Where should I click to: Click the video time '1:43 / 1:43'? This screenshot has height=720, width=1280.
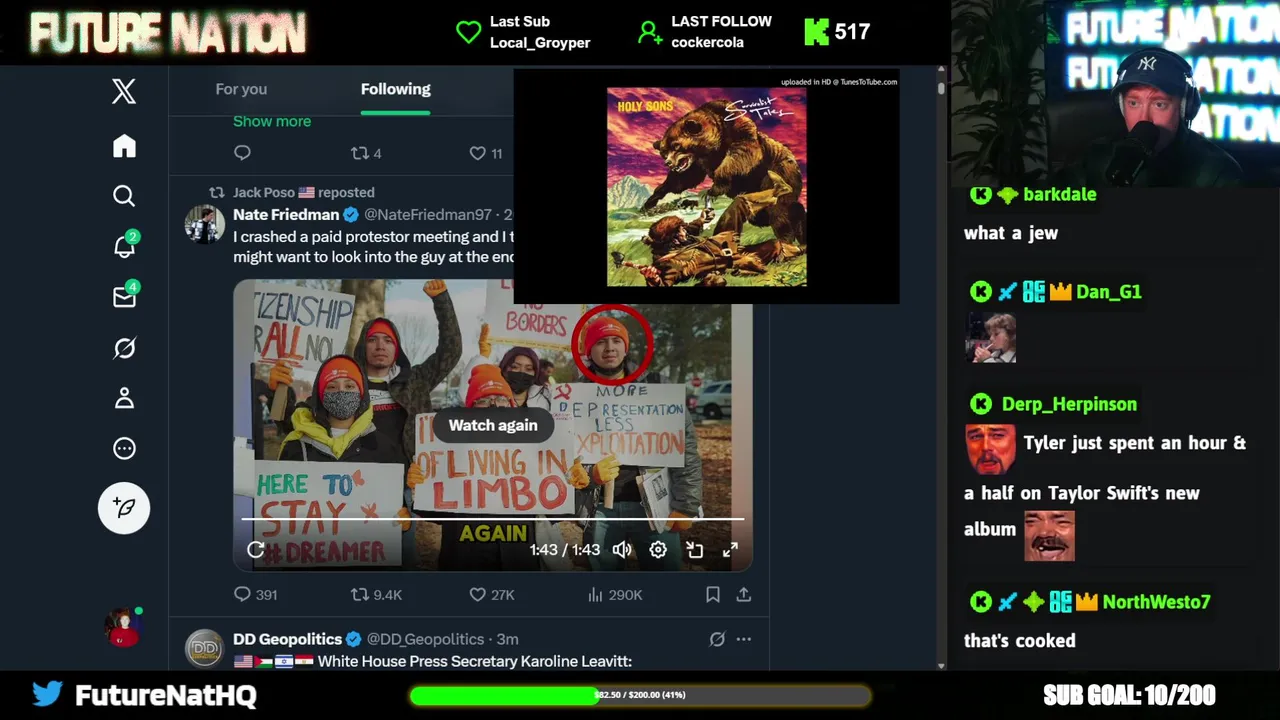(x=565, y=550)
